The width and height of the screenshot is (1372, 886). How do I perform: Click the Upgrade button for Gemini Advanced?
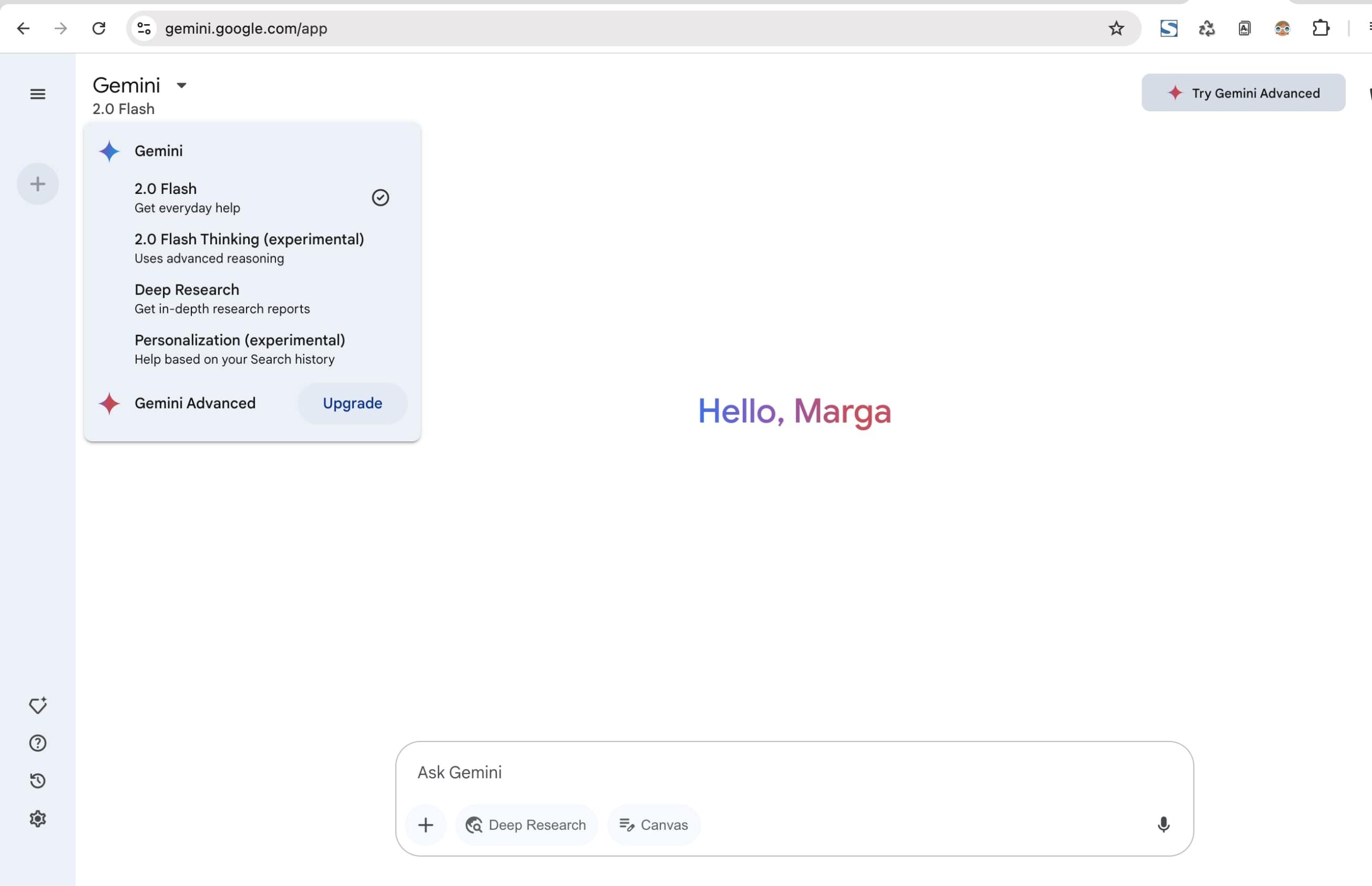coord(352,403)
